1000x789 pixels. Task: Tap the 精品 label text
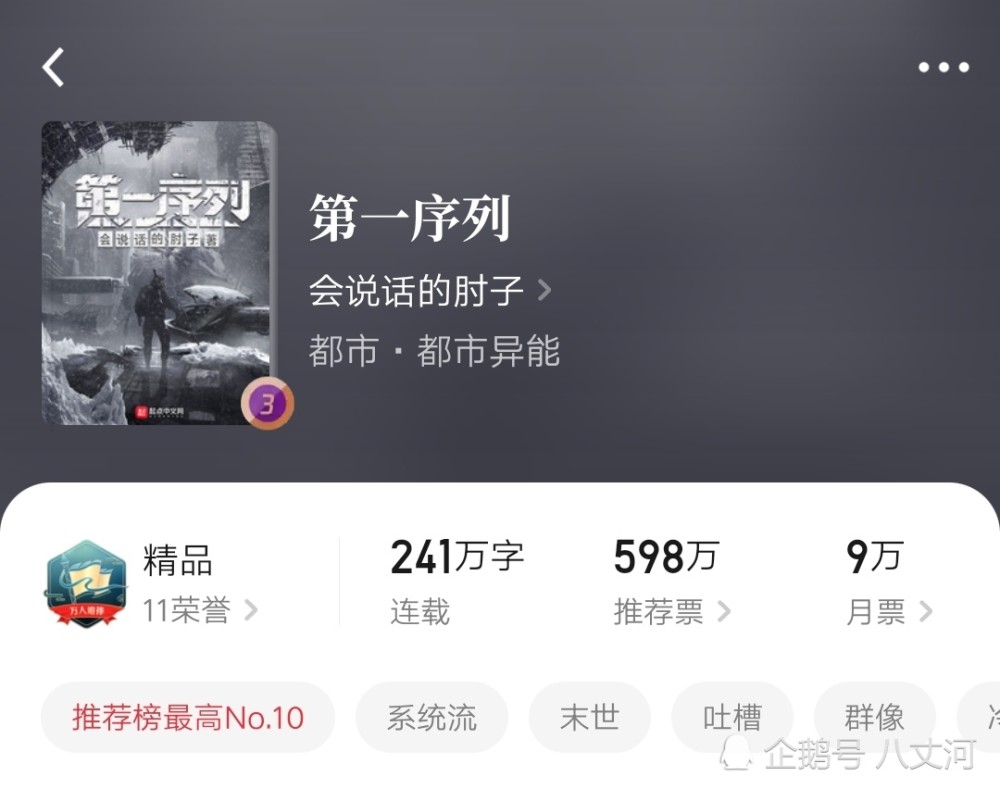(177, 560)
